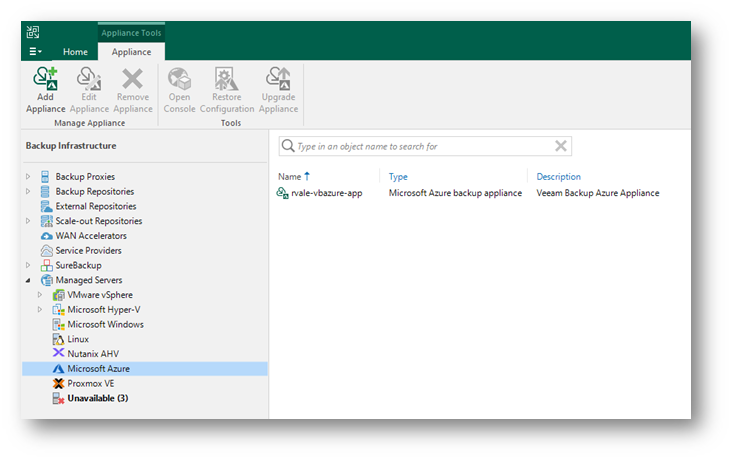Sort by the Type column header

[398, 177]
